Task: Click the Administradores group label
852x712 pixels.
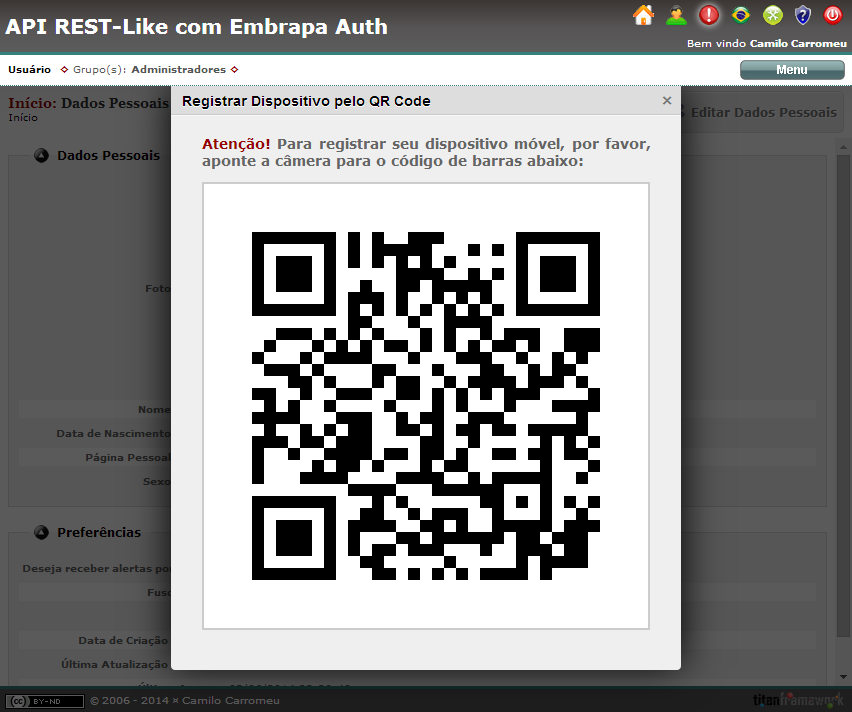Action: point(178,70)
